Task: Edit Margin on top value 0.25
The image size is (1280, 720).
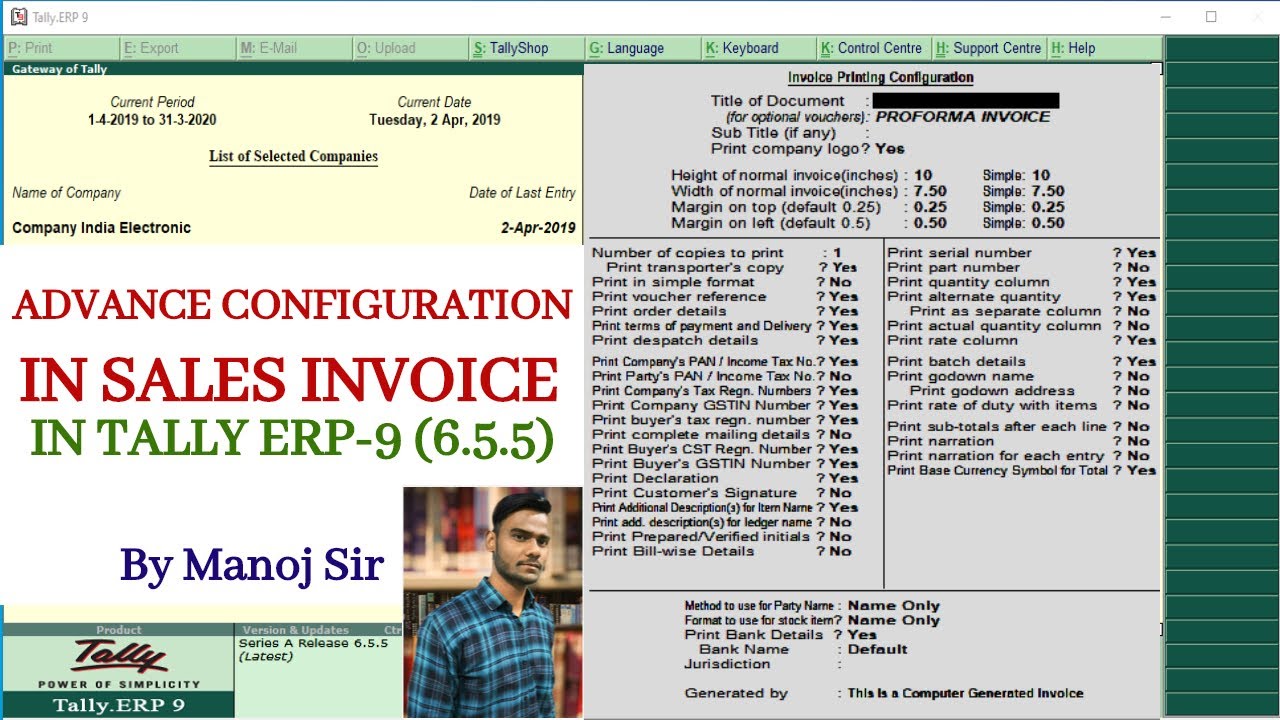Action: [930, 207]
